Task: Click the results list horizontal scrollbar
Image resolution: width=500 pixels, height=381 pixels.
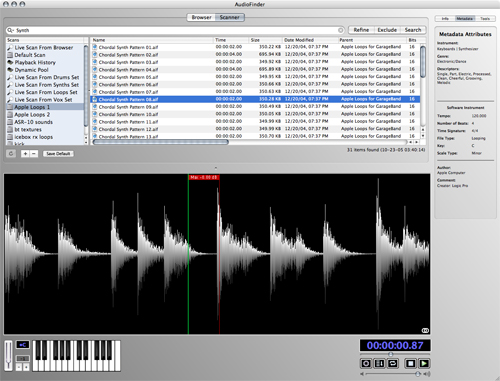Action: click(x=161, y=142)
